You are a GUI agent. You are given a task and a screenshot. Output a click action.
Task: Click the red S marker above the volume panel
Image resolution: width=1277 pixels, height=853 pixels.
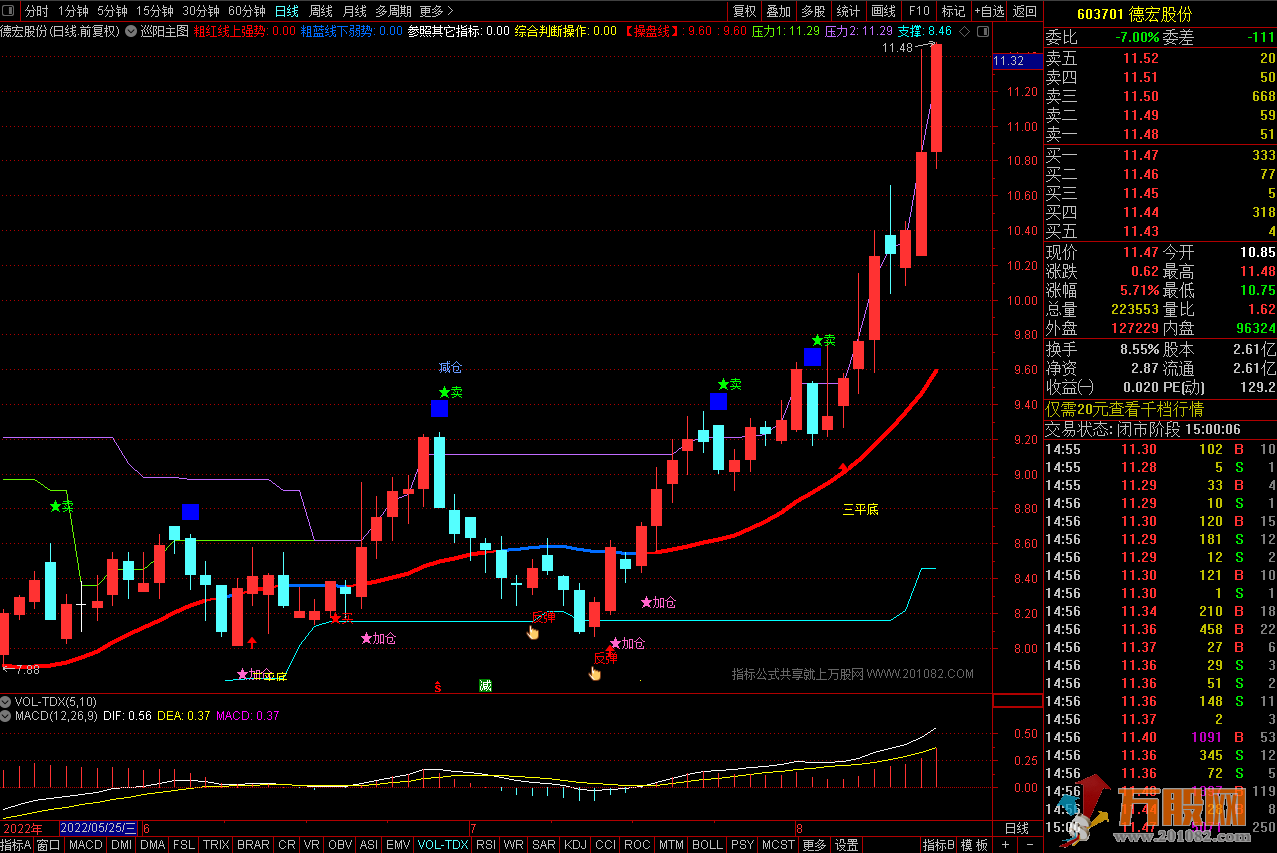(x=437, y=686)
